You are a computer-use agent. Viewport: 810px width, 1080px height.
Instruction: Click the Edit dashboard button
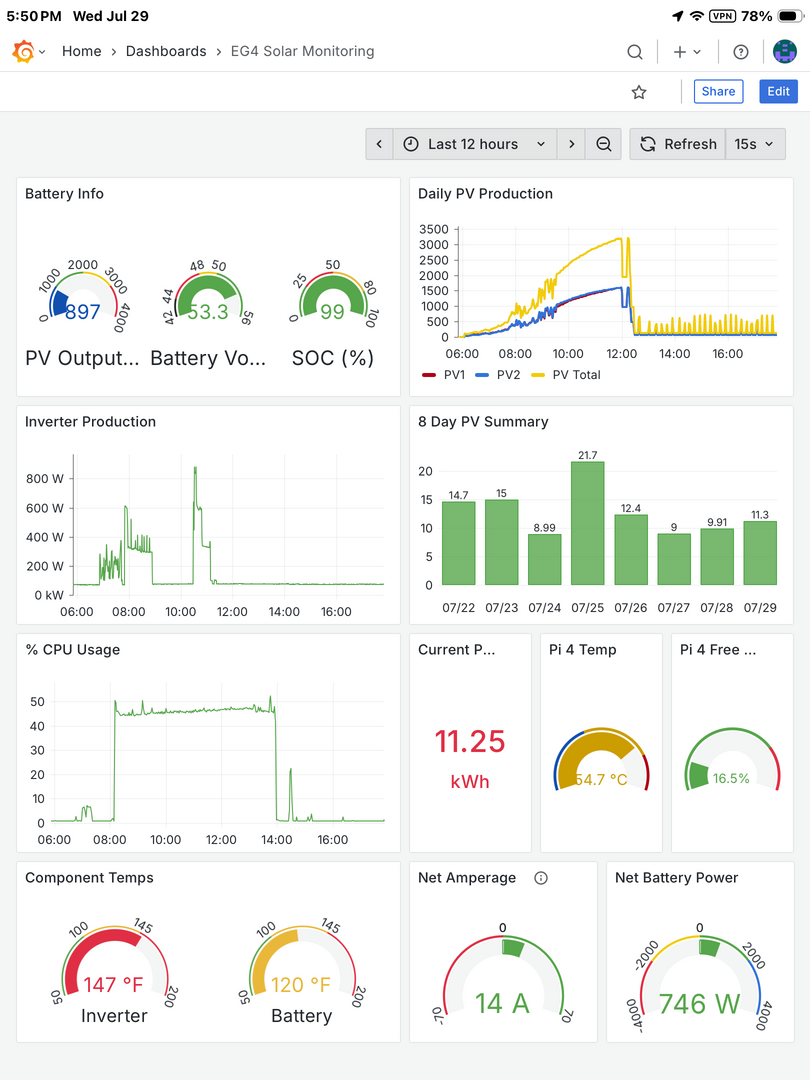778,92
